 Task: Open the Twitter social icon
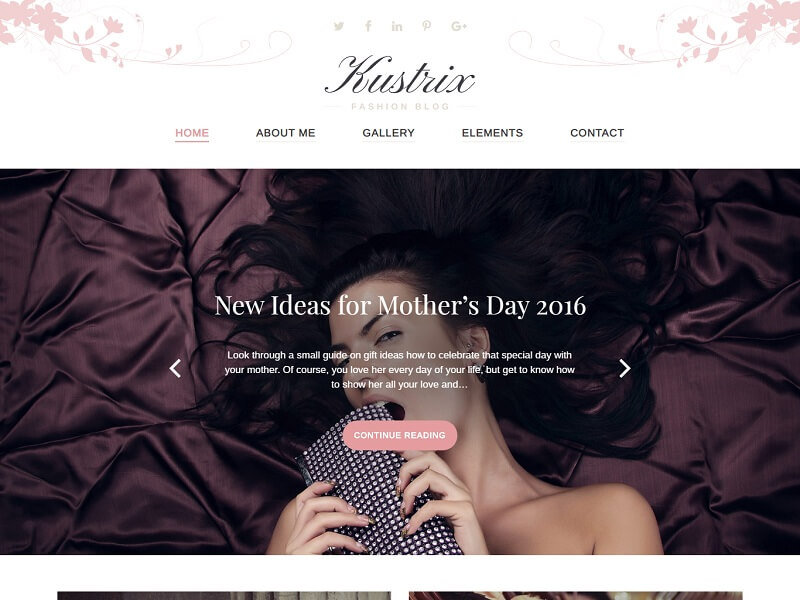coord(339,26)
